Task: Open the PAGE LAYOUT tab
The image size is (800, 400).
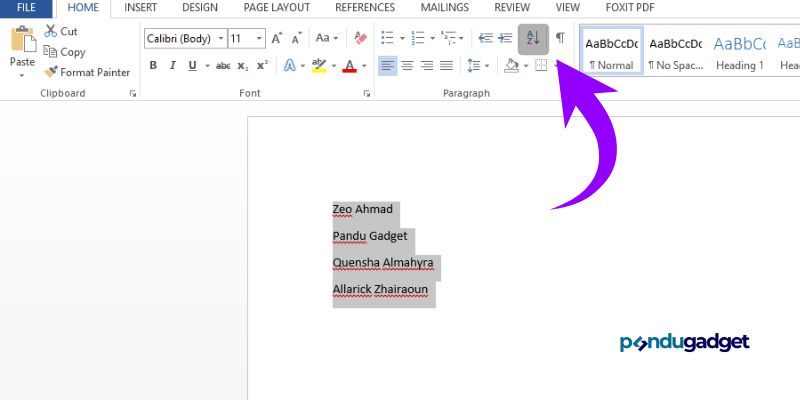Action: [276, 7]
